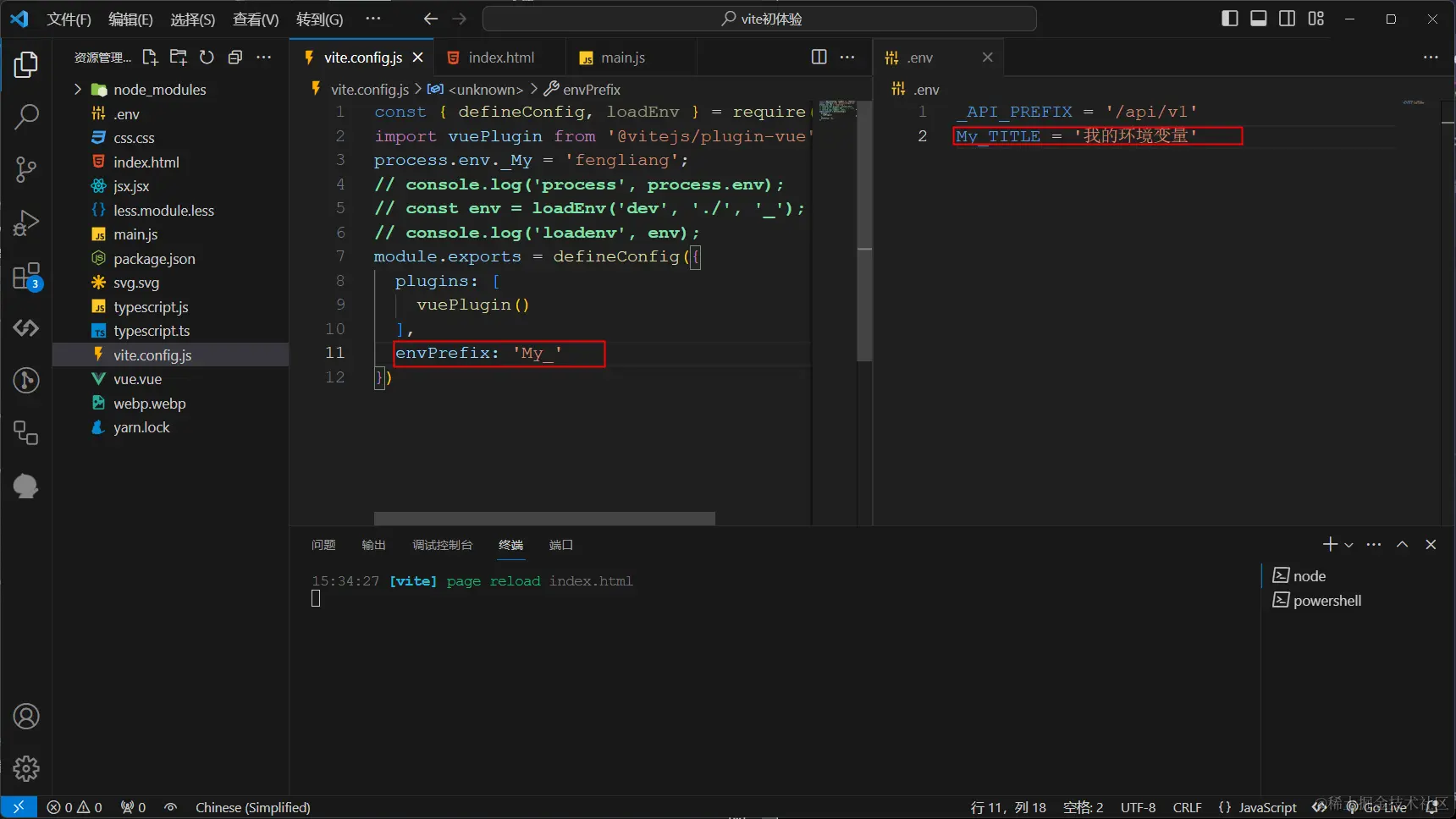Click the code minimap of vite.config.js

pyautogui.click(x=837, y=110)
